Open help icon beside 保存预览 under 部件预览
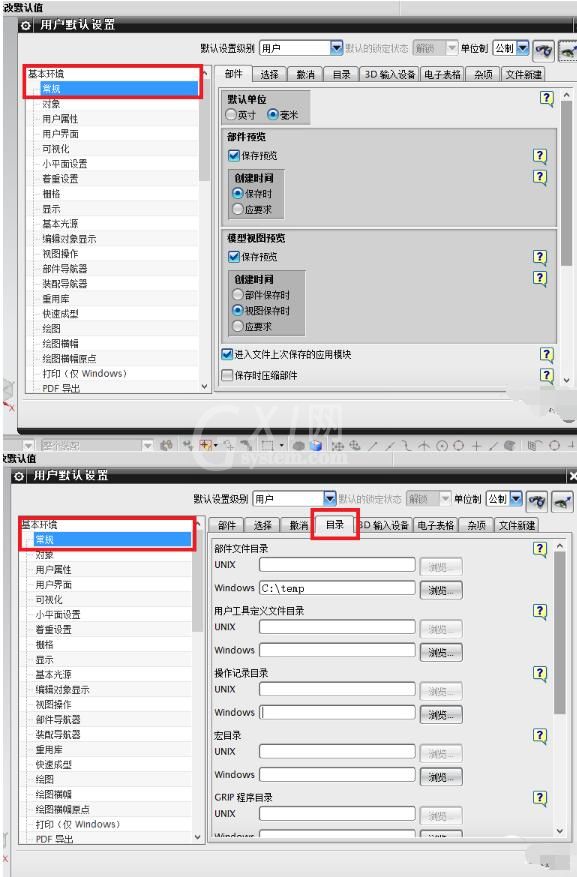 (540, 156)
